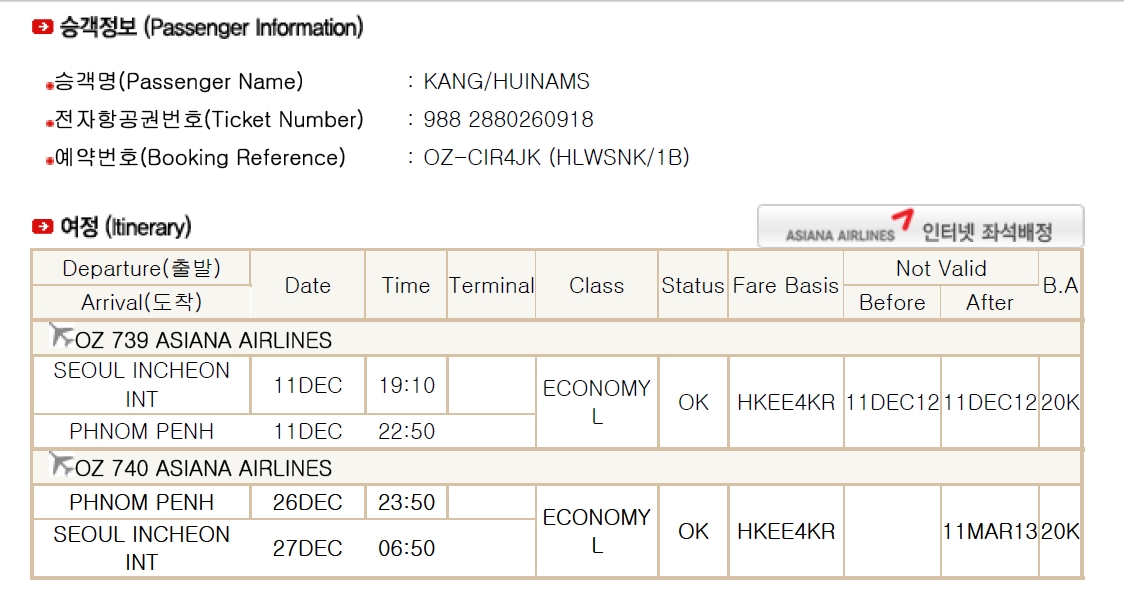Image resolution: width=1124 pixels, height=605 pixels.
Task: Click the 19:10 departure time cell
Action: pyautogui.click(x=406, y=386)
